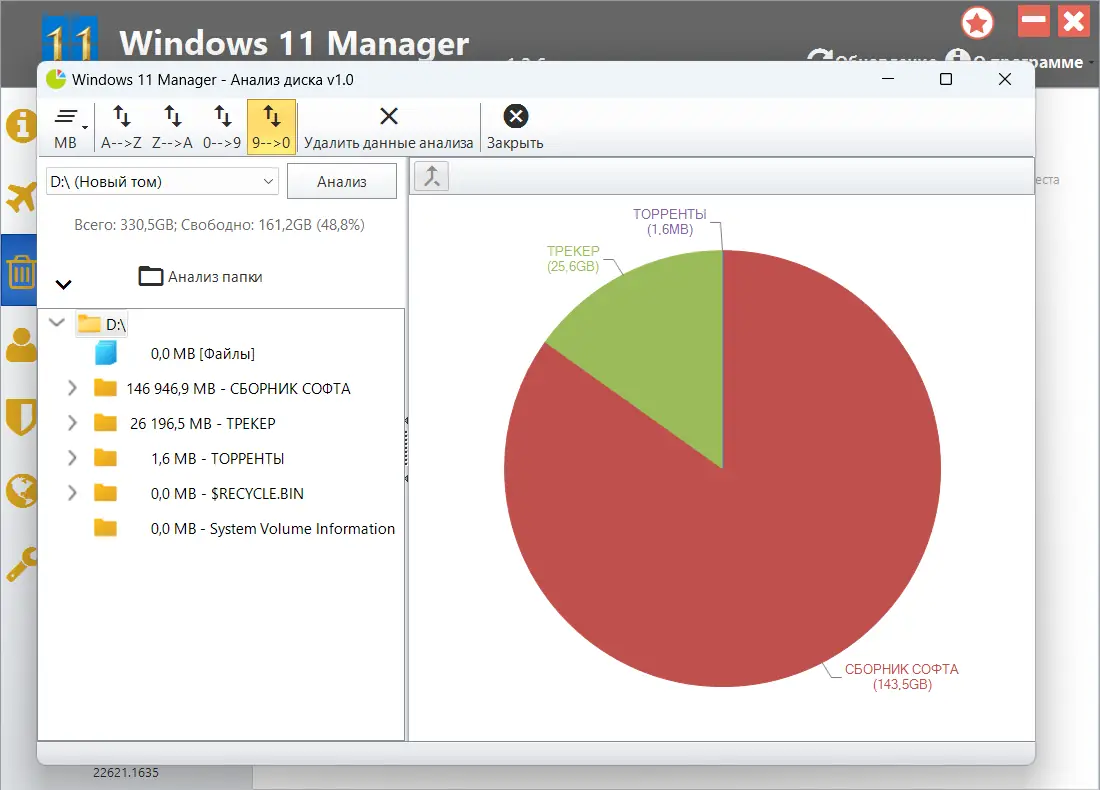This screenshot has width=1100, height=790.
Task: Sort folders A to Z
Action: [x=121, y=127]
